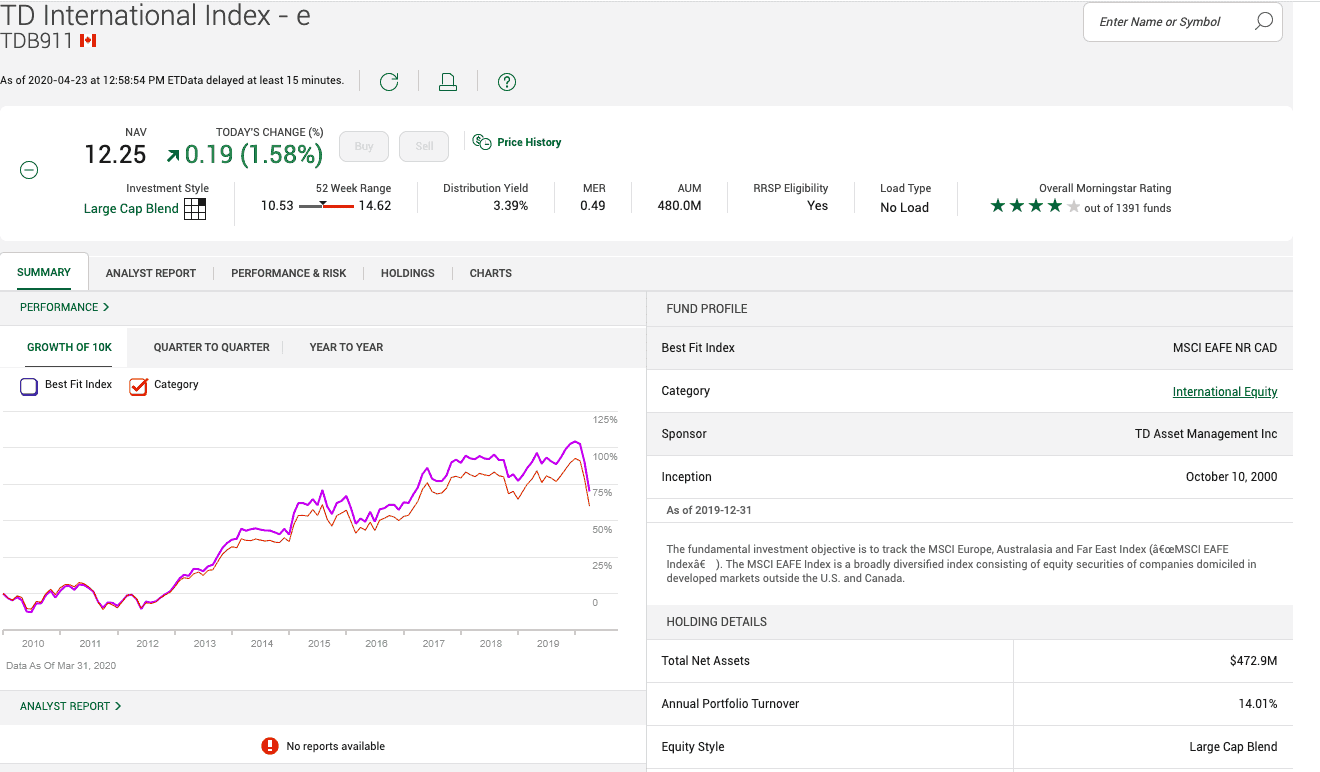The image size is (1320, 772).
Task: Click the Load Type value No Load
Action: [x=904, y=208]
